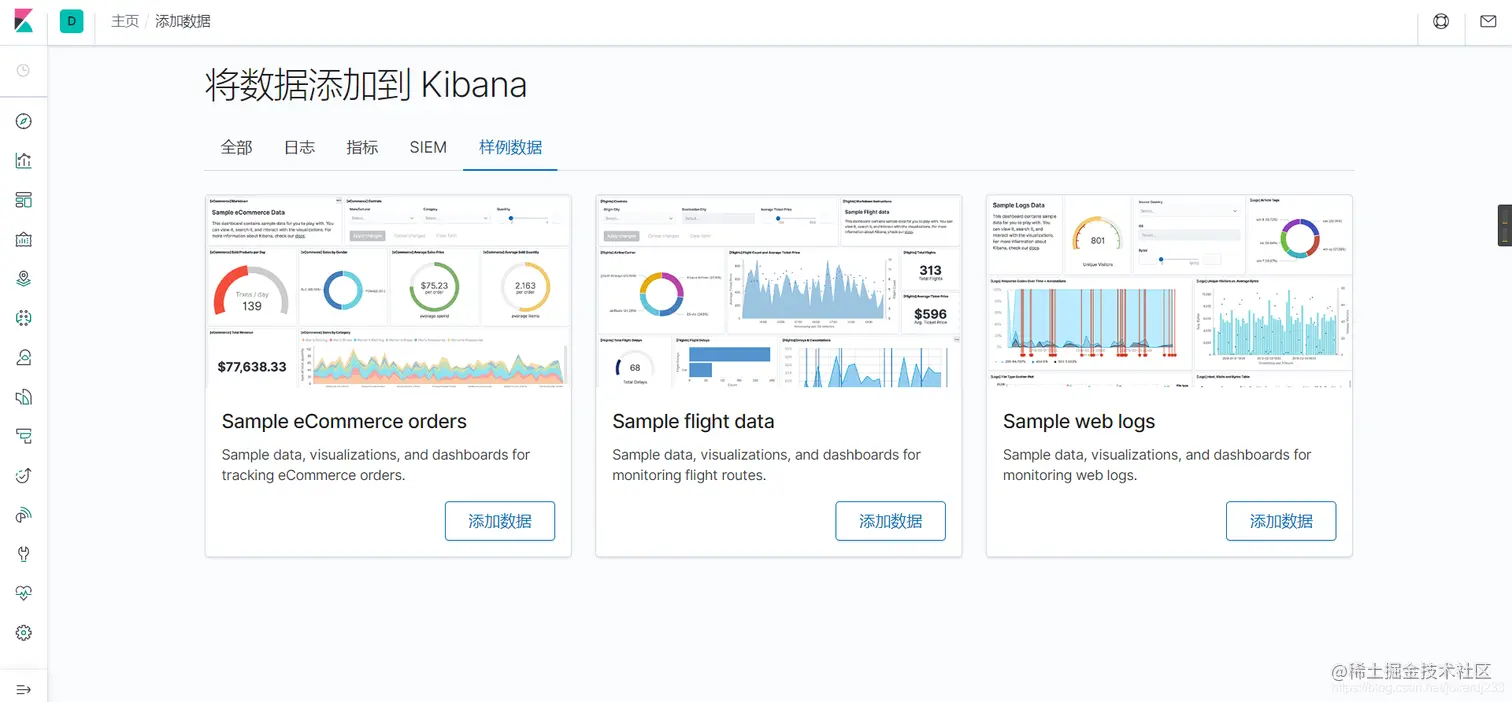Open Dev Tools wrench icon
Viewport: 1512px width, 702px height.
(24, 554)
